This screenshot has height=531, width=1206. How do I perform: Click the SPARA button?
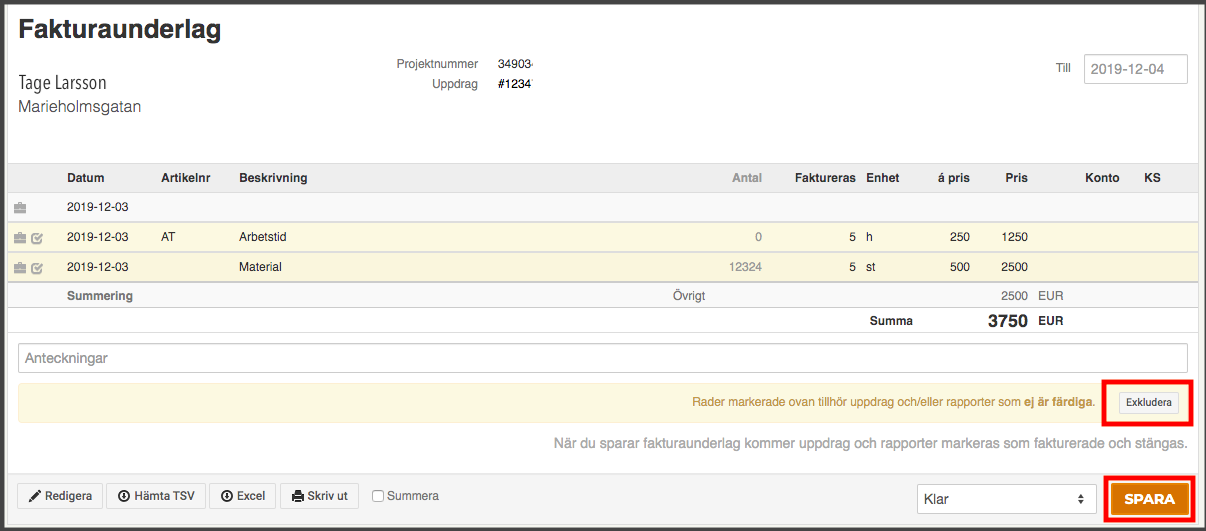point(1149,499)
